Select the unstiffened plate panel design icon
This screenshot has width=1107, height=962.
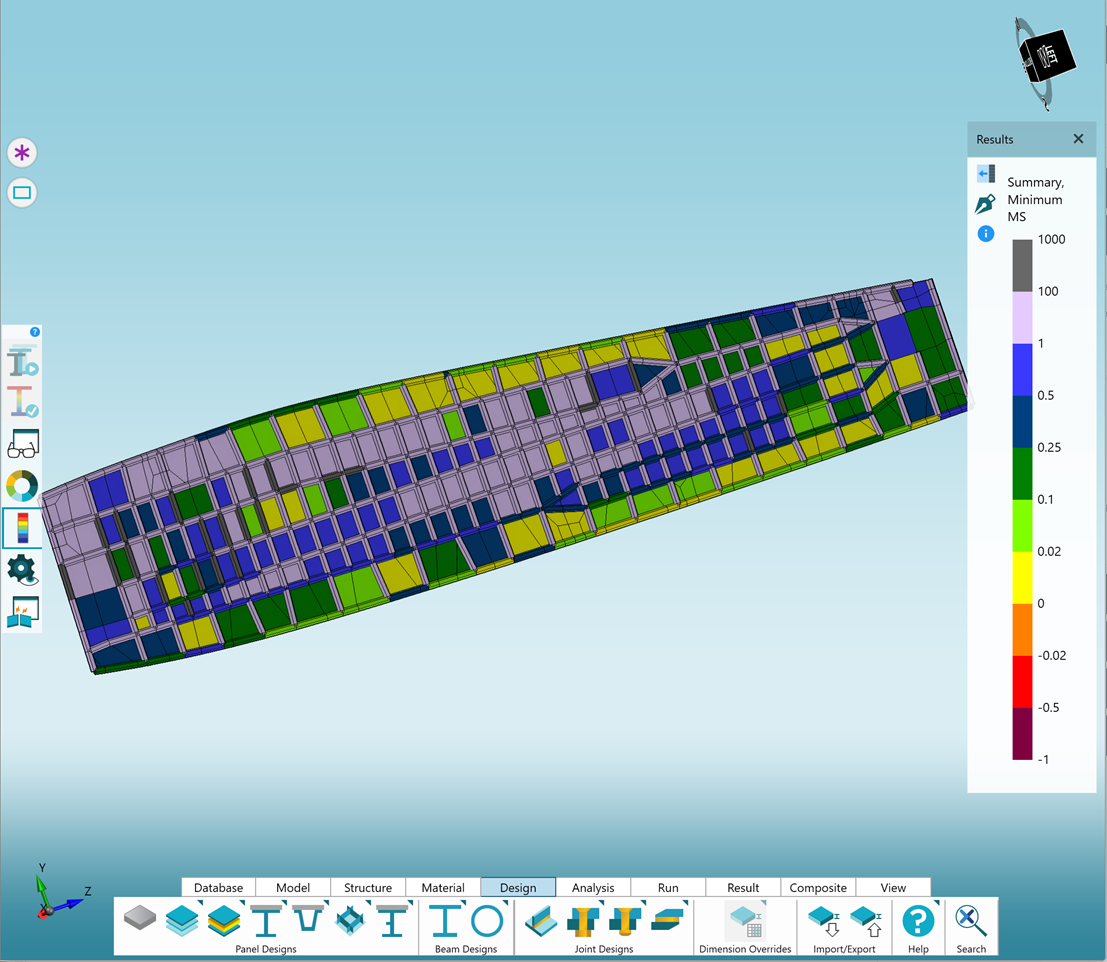140,919
